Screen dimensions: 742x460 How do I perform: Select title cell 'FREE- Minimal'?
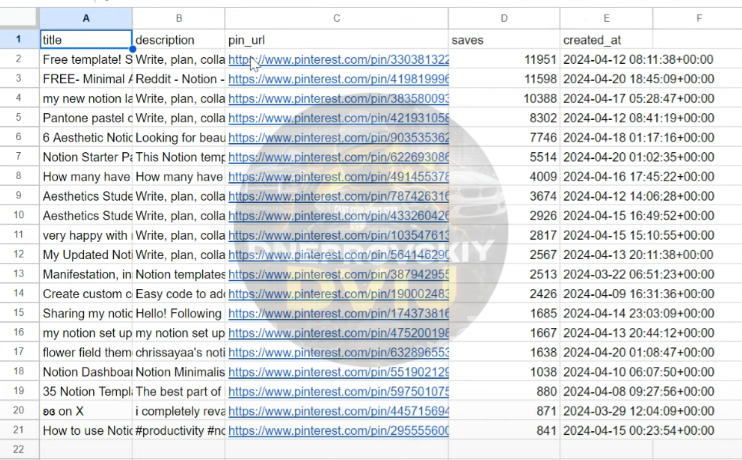86,79
